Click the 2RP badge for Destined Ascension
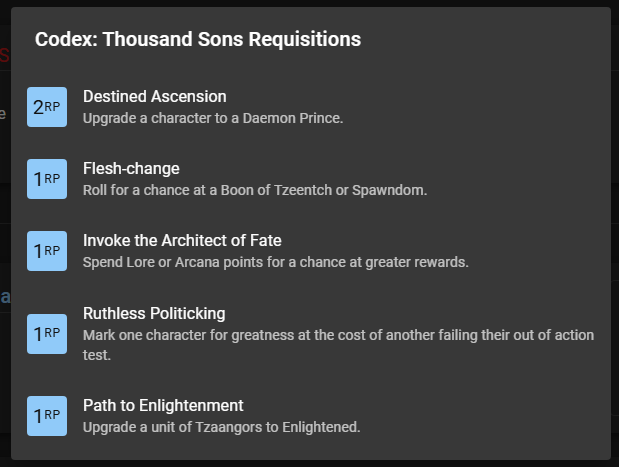619x467 pixels. (x=47, y=107)
